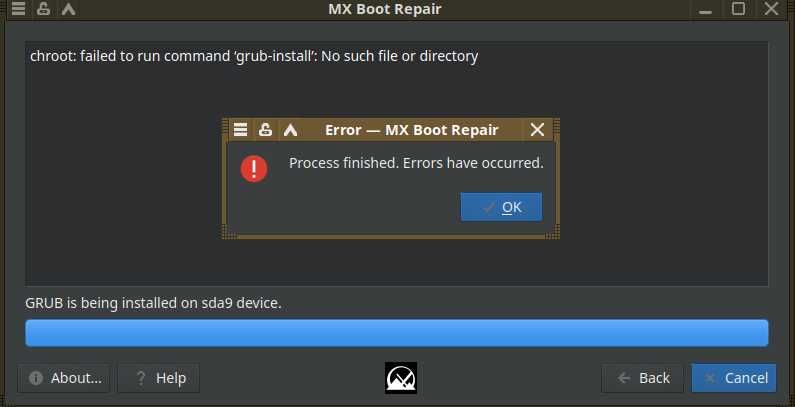Viewport: 795px width, 407px height.
Task: Cancel the boot repair process
Action: (734, 378)
